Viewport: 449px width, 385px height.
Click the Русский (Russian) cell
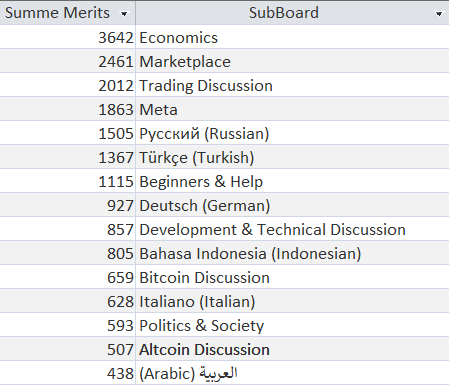pos(292,133)
